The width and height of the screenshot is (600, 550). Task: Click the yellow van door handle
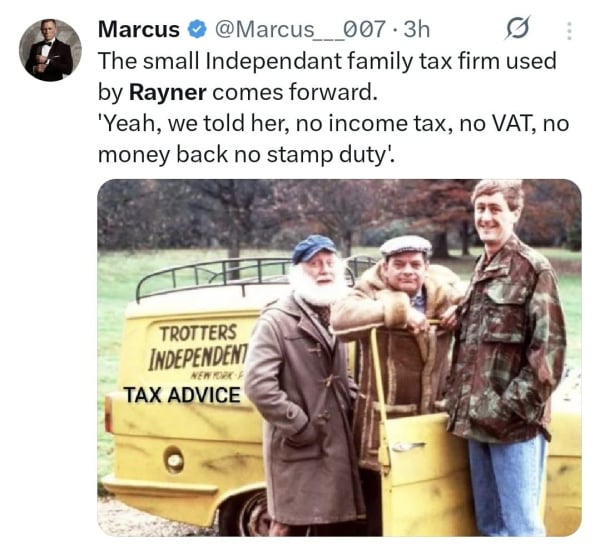(x=408, y=446)
